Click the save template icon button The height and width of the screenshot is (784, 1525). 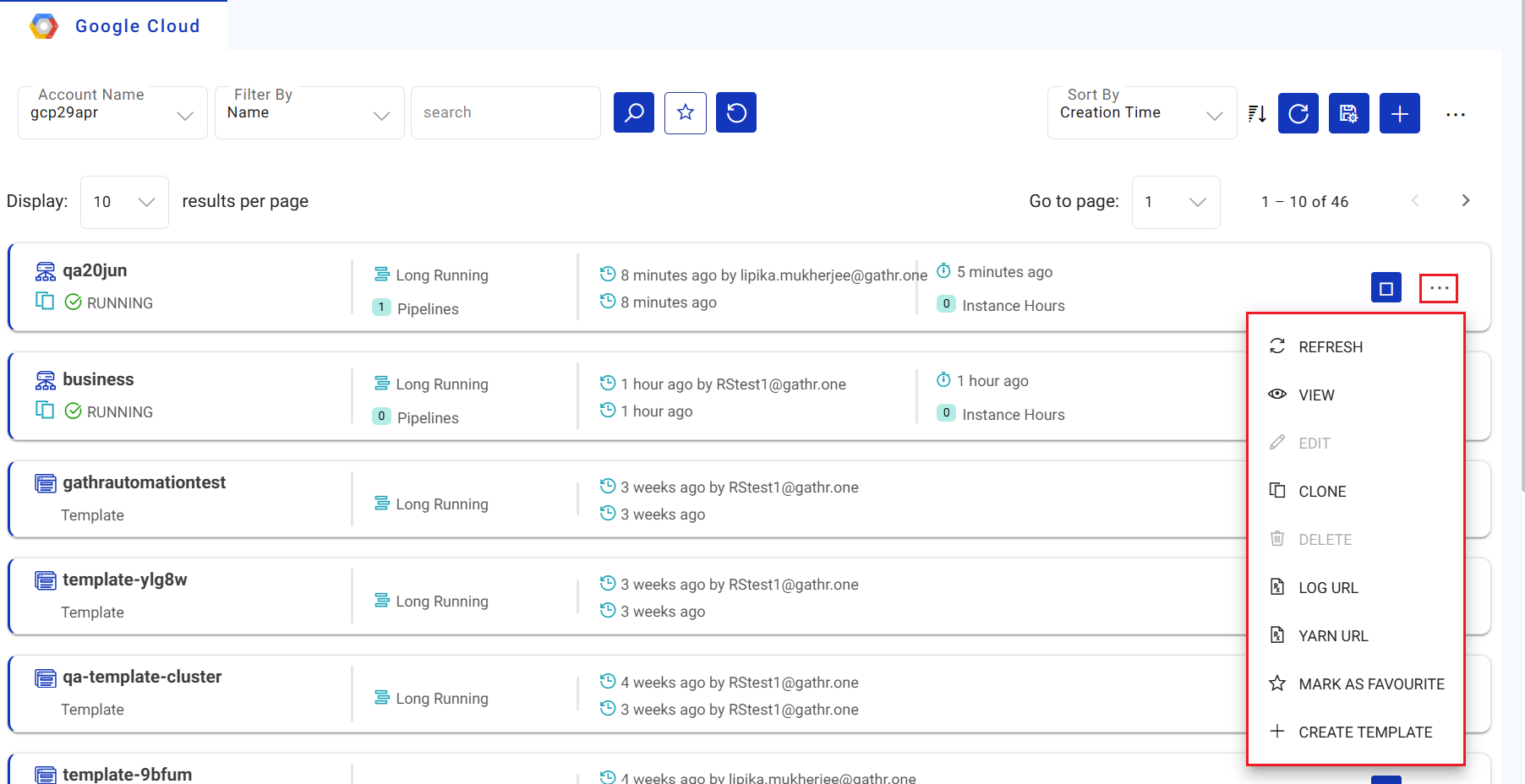[1348, 113]
